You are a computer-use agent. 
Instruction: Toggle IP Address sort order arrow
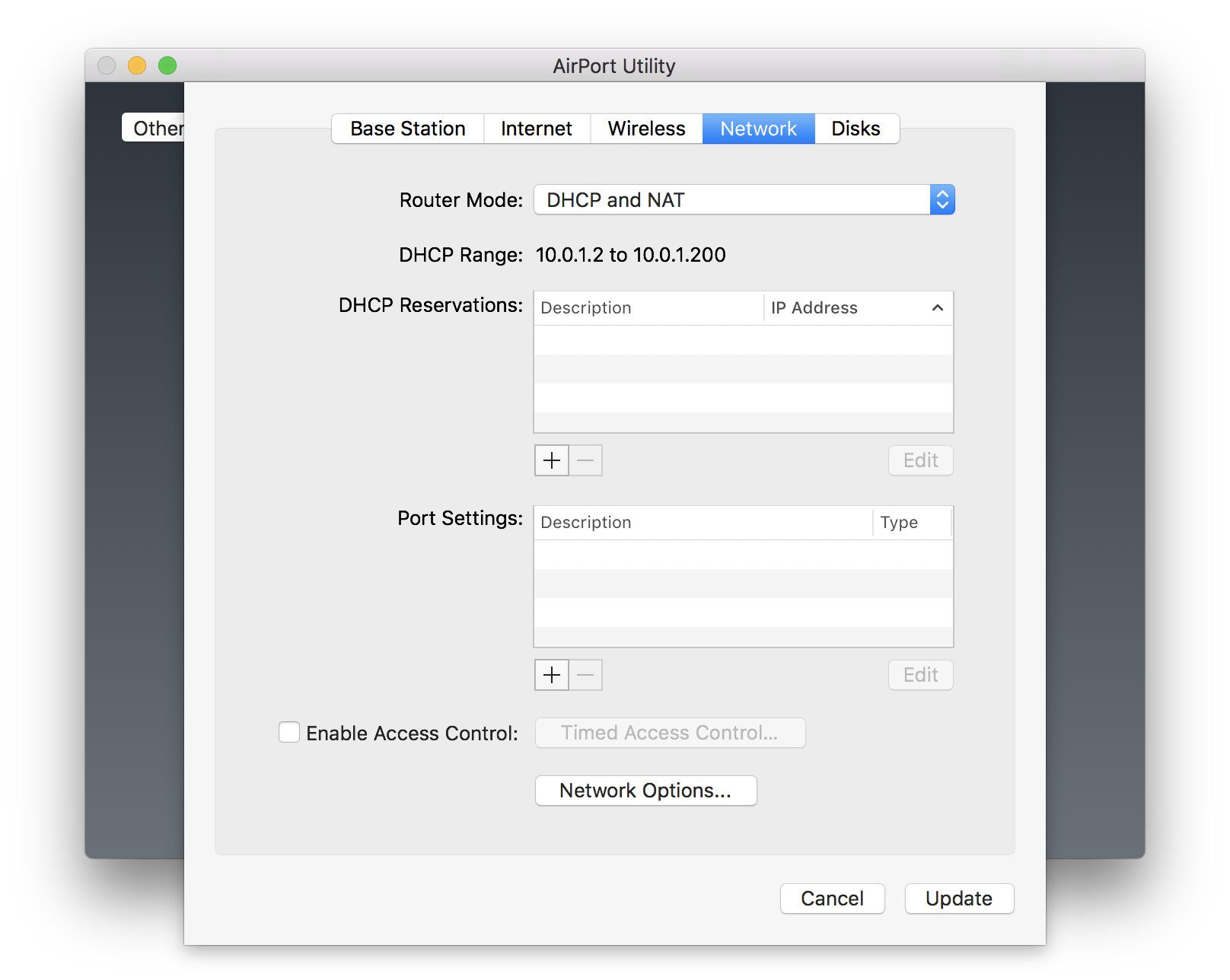[x=938, y=307]
